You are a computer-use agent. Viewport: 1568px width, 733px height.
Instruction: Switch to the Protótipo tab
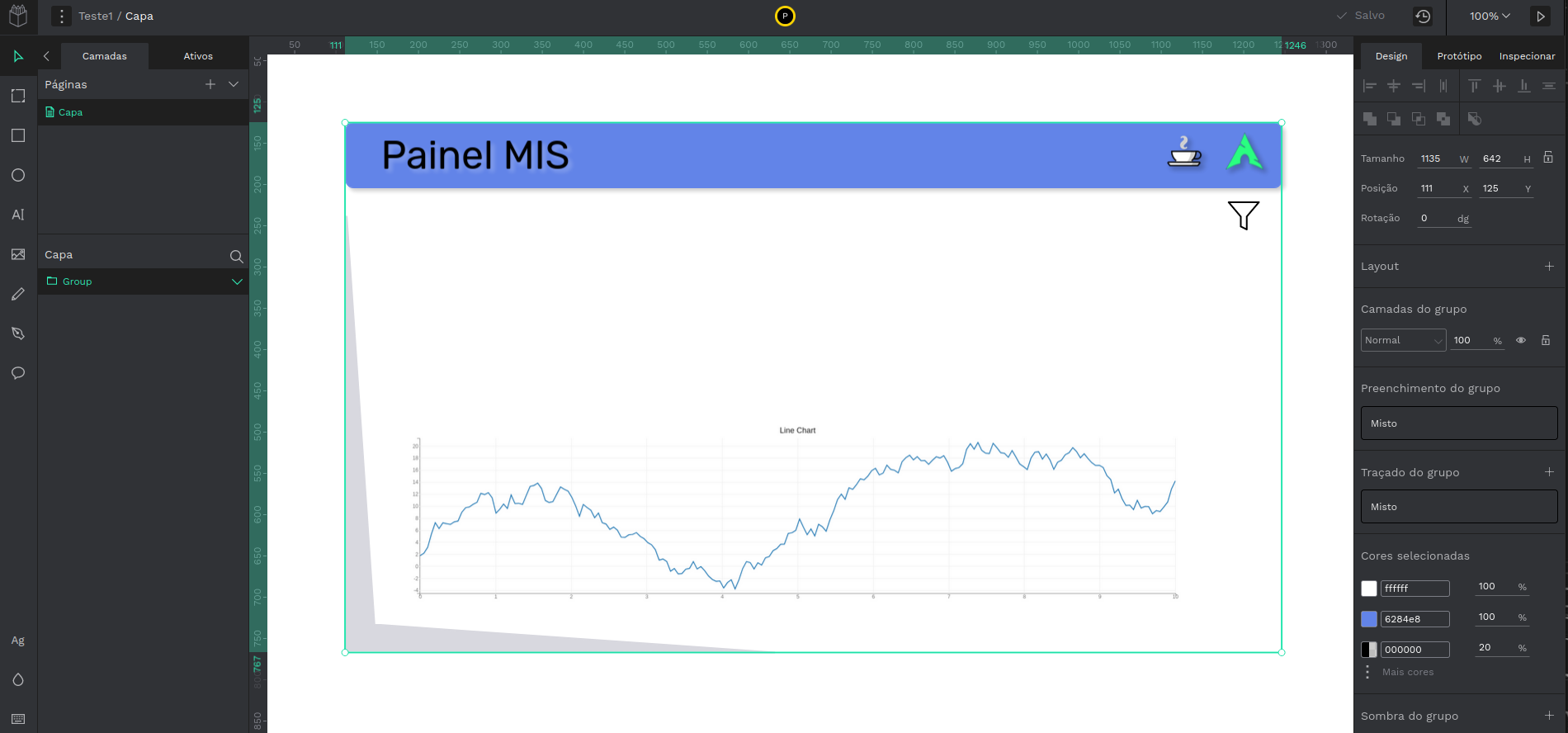point(1459,56)
